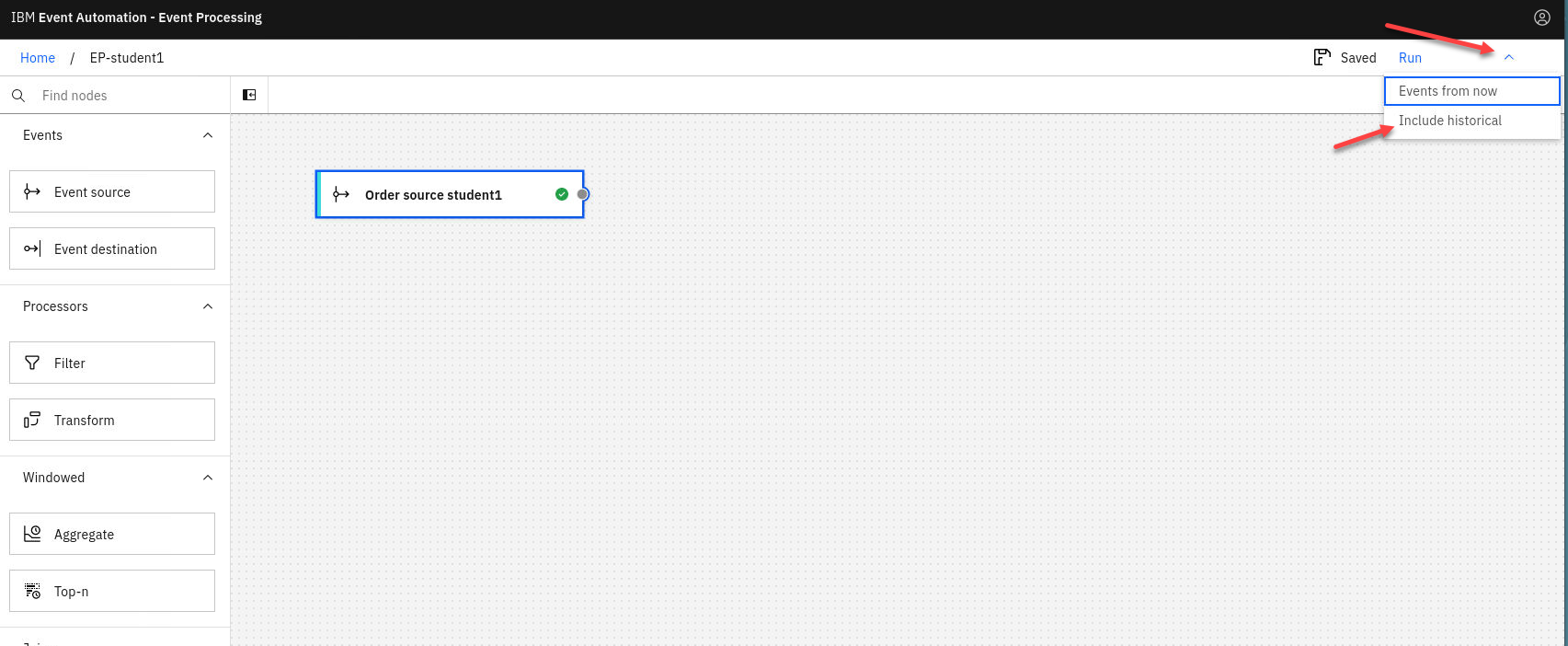
Task: Click the Event destination node icon
Action: point(32,248)
